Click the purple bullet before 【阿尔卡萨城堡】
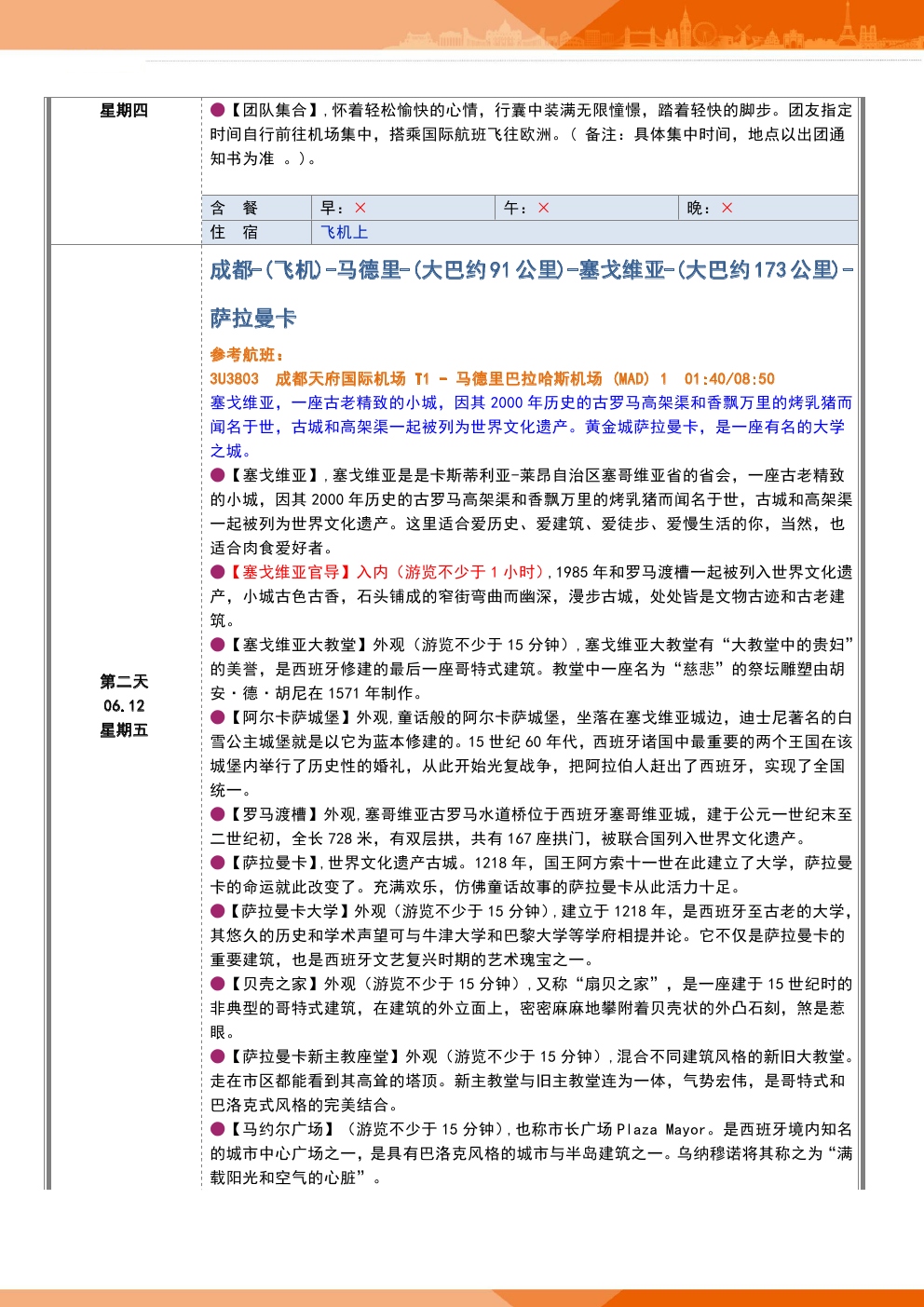Image resolution: width=924 pixels, height=1307 pixels. pyautogui.click(x=217, y=717)
